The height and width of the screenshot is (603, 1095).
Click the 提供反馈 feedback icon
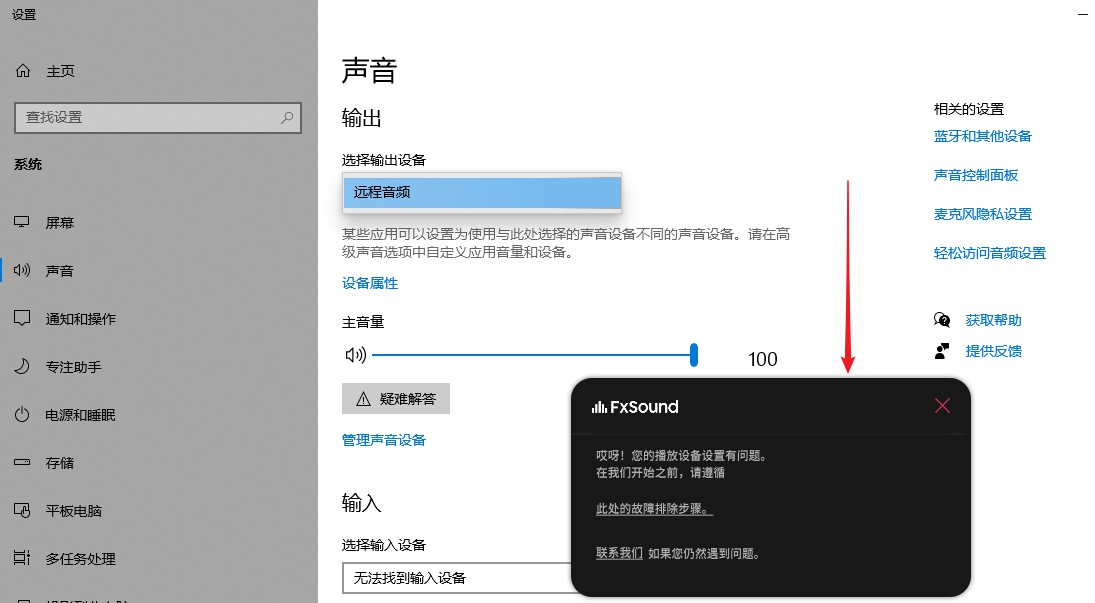[941, 351]
